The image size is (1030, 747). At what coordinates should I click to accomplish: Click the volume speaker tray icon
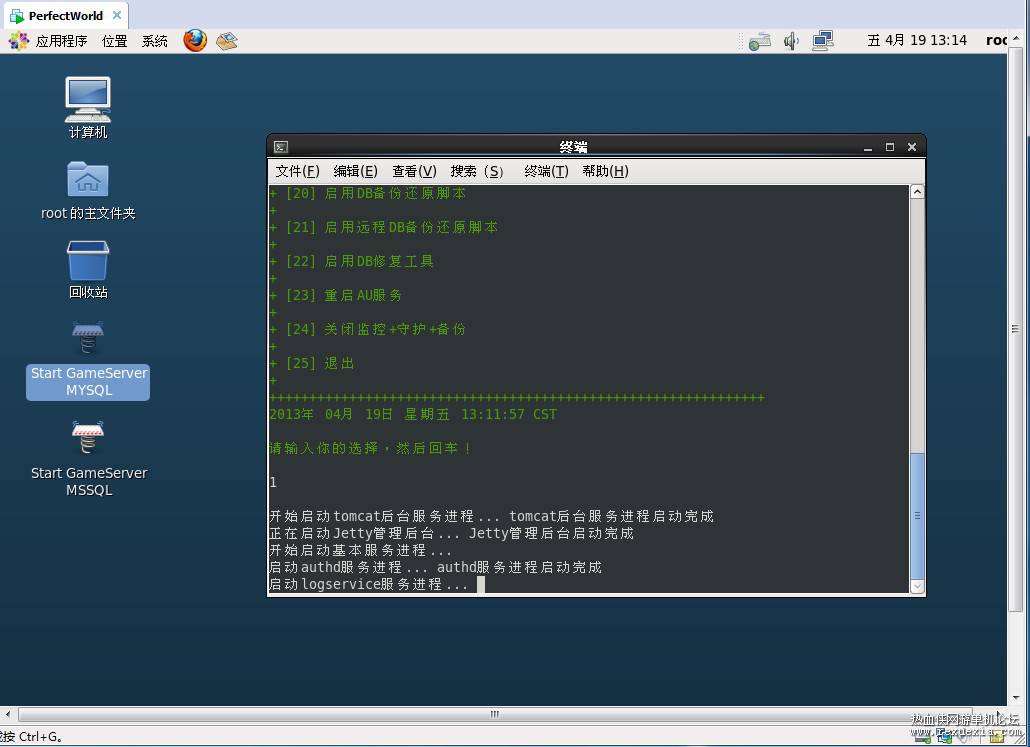click(x=792, y=41)
